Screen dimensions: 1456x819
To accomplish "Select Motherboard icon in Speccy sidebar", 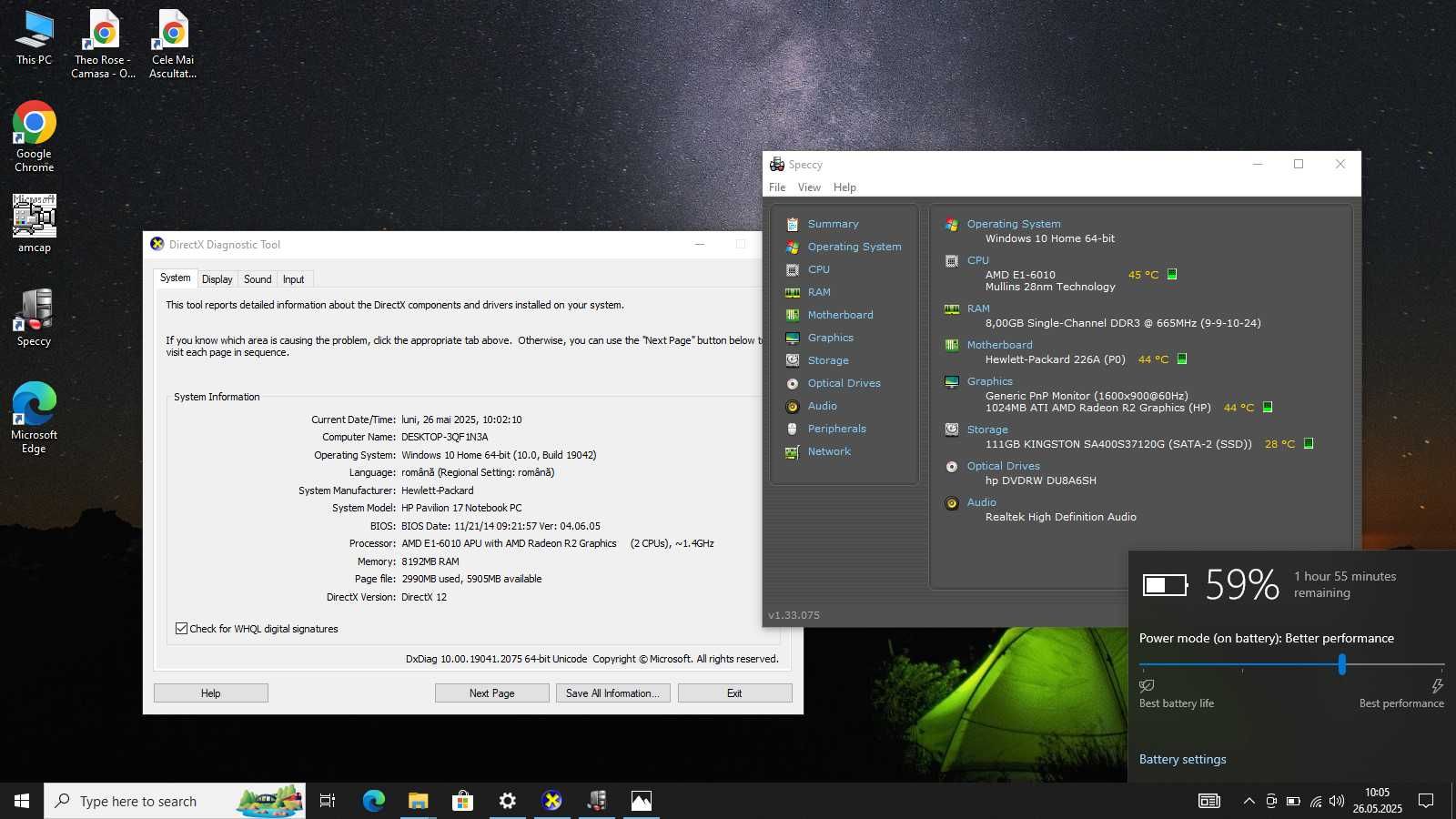I will pos(793,315).
